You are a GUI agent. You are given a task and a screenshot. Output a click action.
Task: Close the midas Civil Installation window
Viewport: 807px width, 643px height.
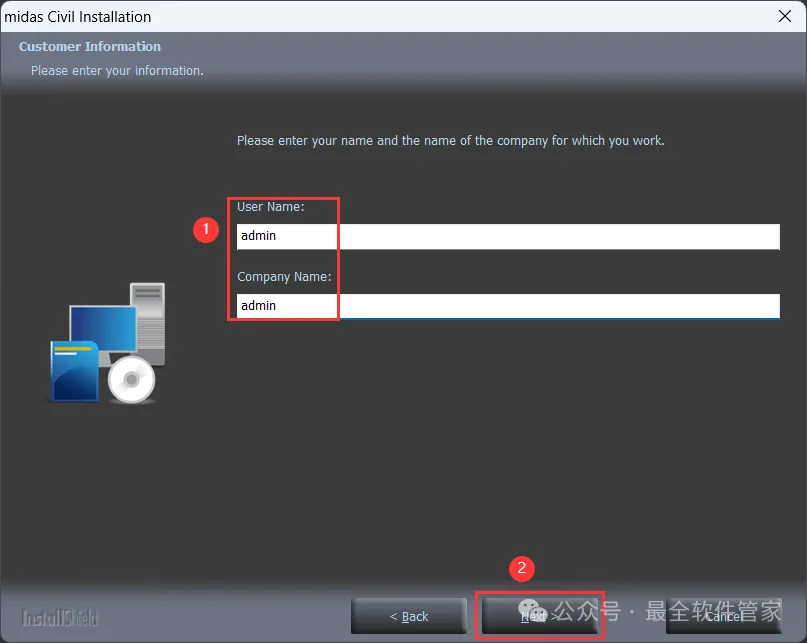point(785,16)
